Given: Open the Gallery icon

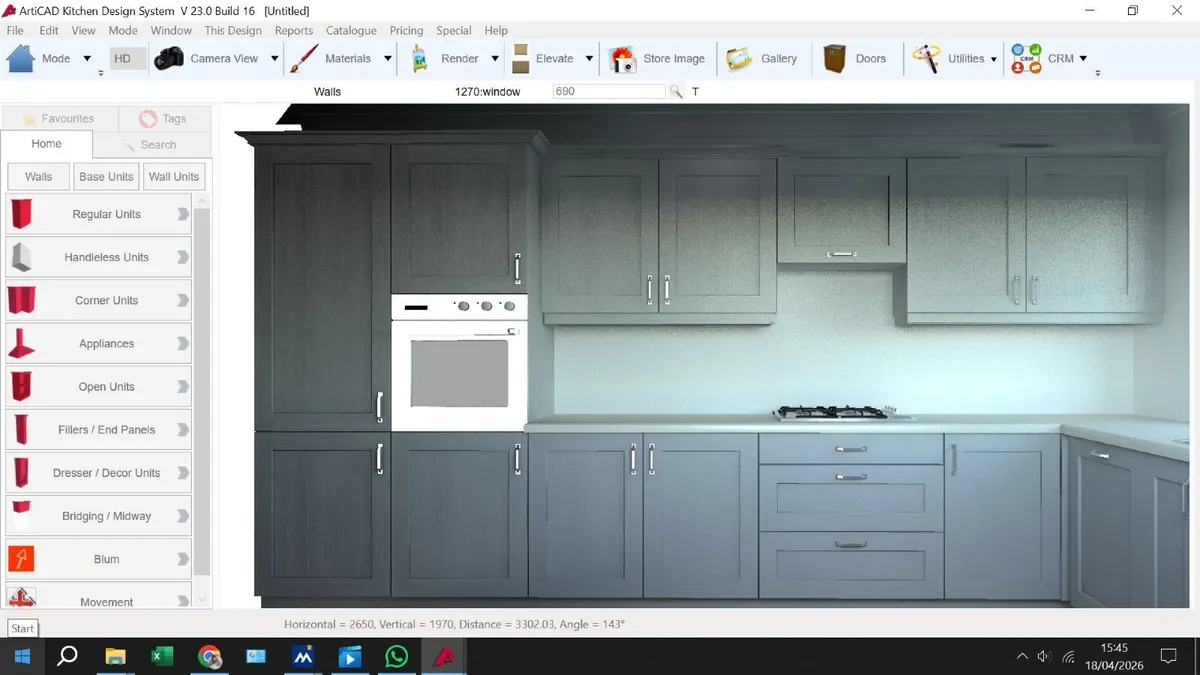Looking at the screenshot, I should tap(737, 58).
